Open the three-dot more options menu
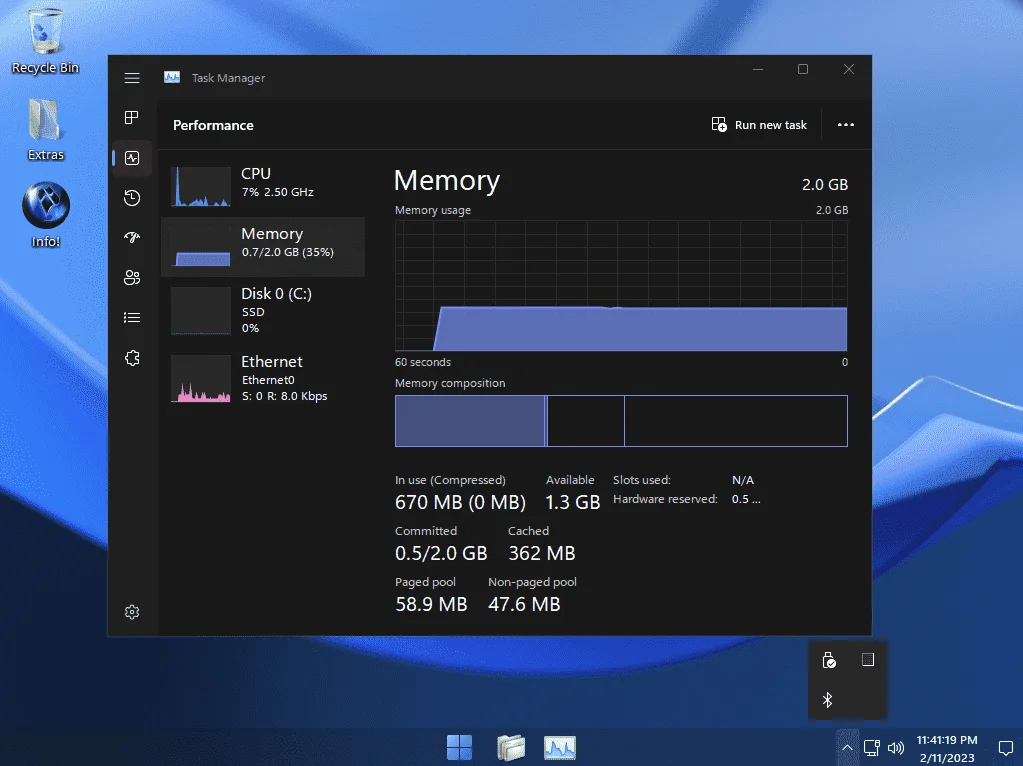 (x=846, y=125)
